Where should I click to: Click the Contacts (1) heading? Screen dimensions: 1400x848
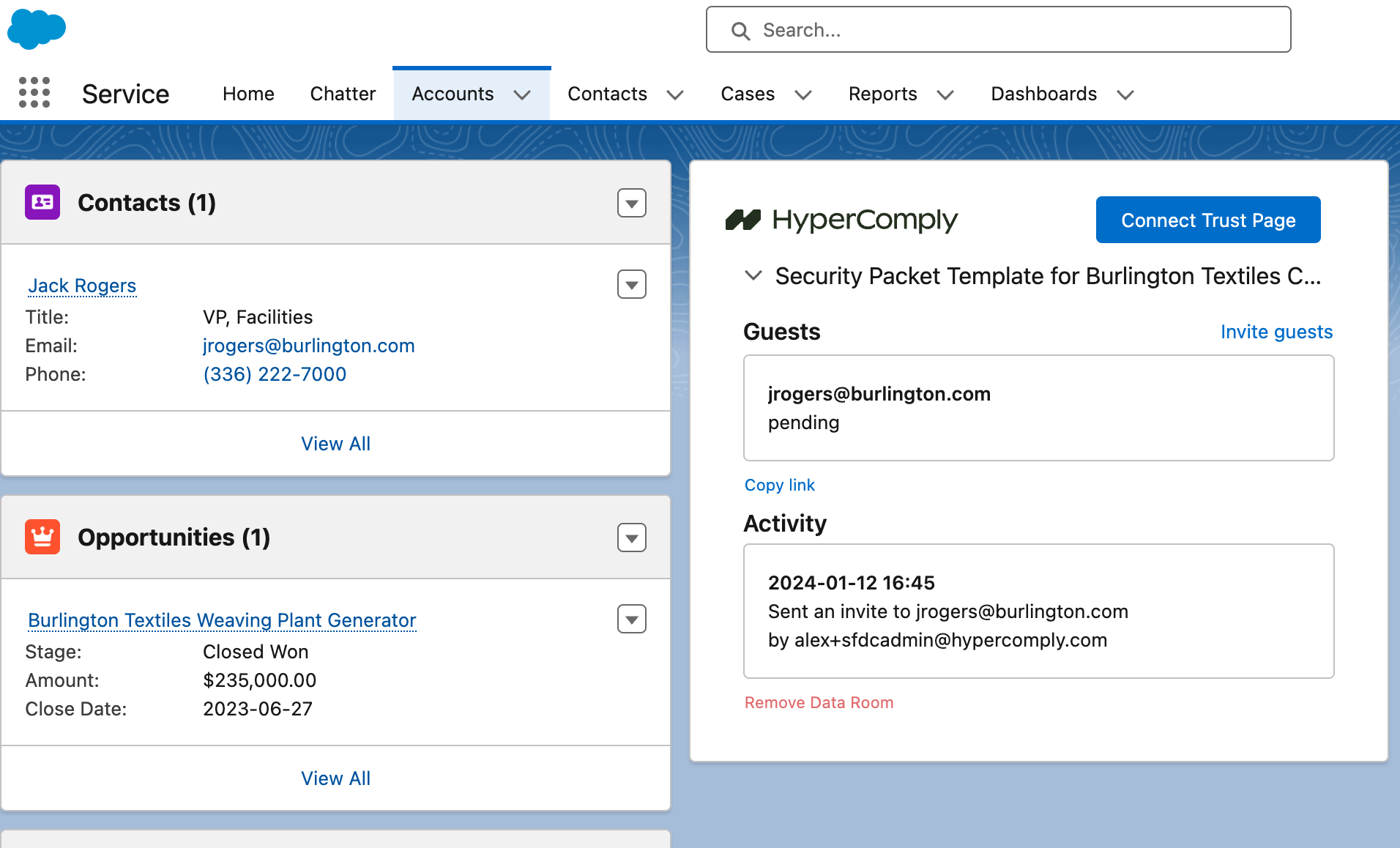click(x=146, y=203)
